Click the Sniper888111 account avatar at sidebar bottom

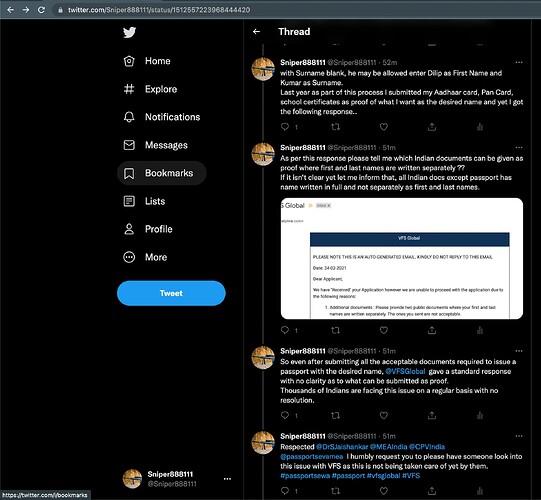[x=132, y=479]
